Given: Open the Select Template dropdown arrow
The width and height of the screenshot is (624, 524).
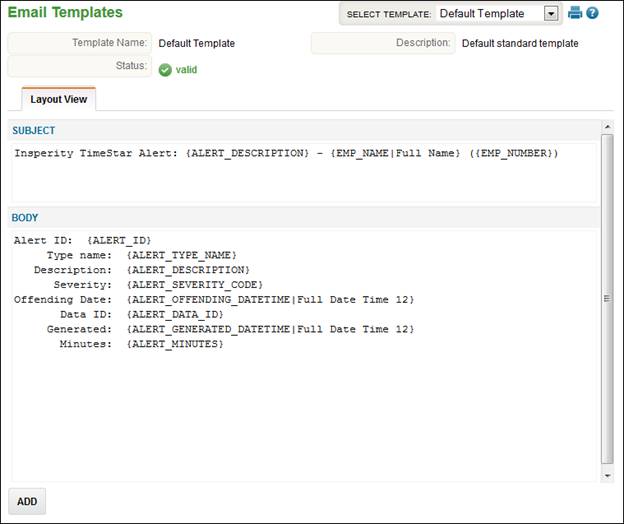Looking at the screenshot, I should tap(551, 14).
